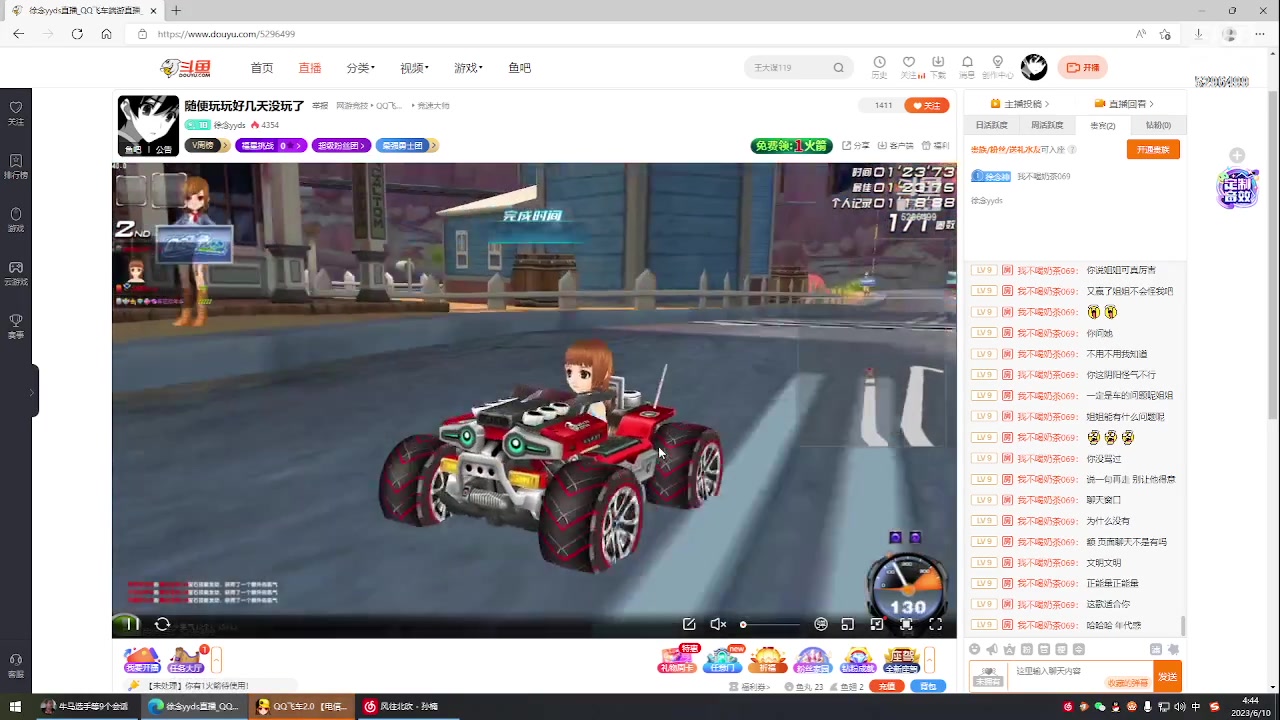Screen dimensions: 1280x720
Task: Open the 最强骑士团 badge
Action: pos(406,146)
